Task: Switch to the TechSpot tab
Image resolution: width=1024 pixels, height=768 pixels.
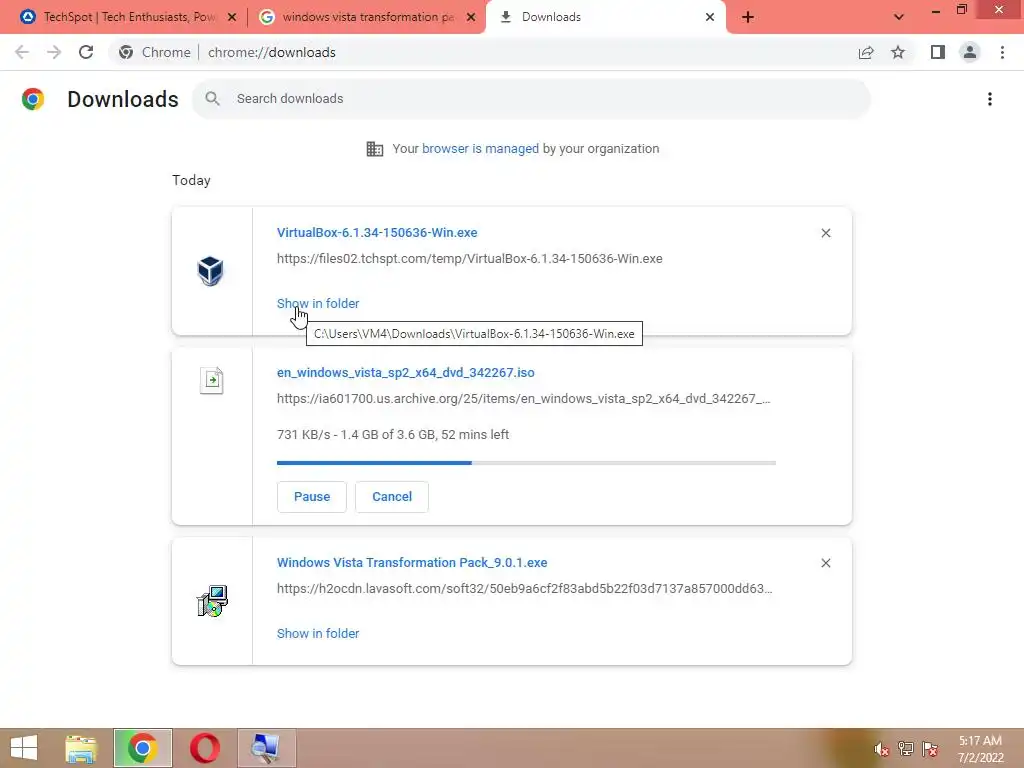Action: point(127,17)
